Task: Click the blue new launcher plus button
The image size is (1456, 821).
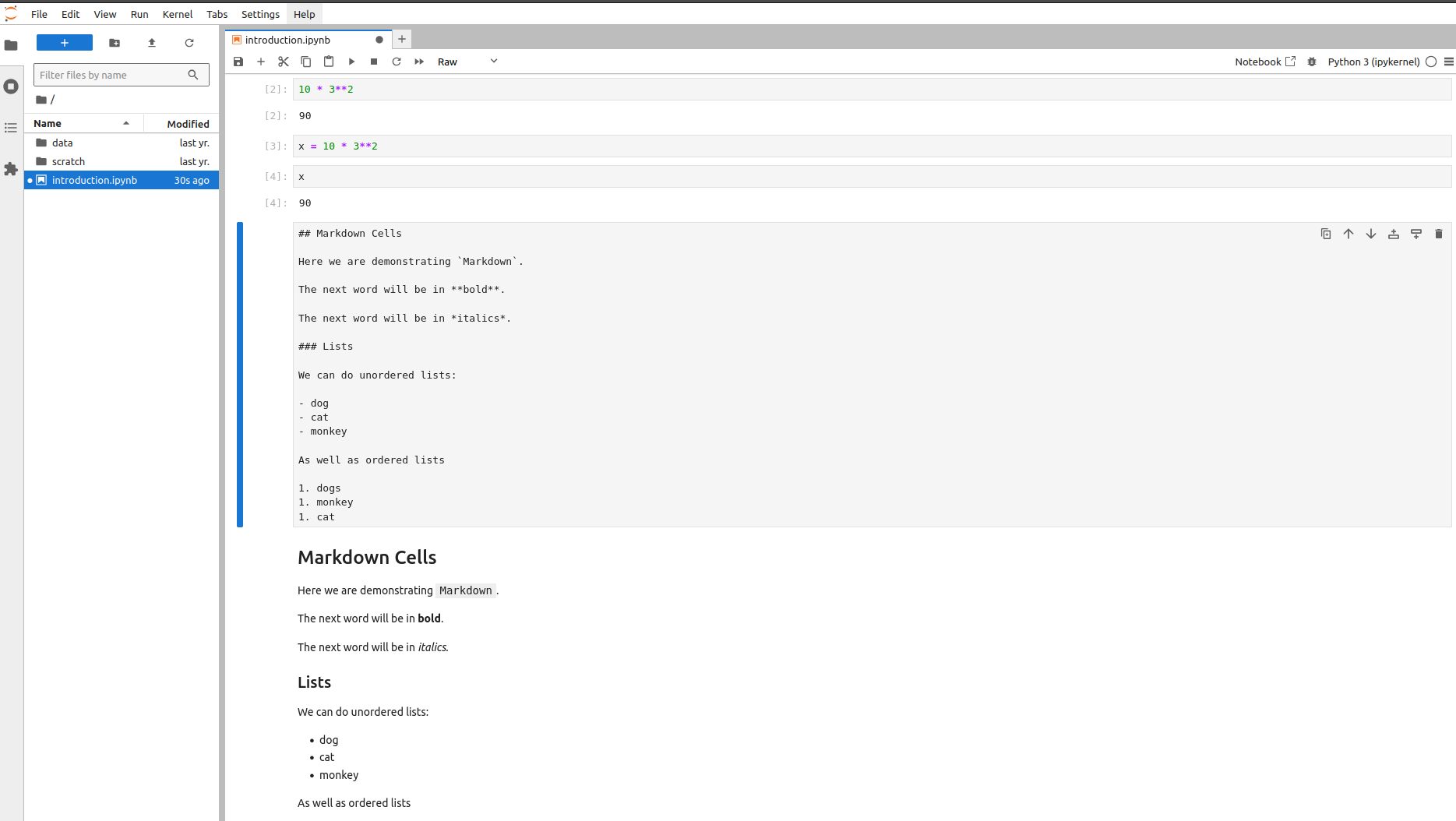Action: [65, 43]
